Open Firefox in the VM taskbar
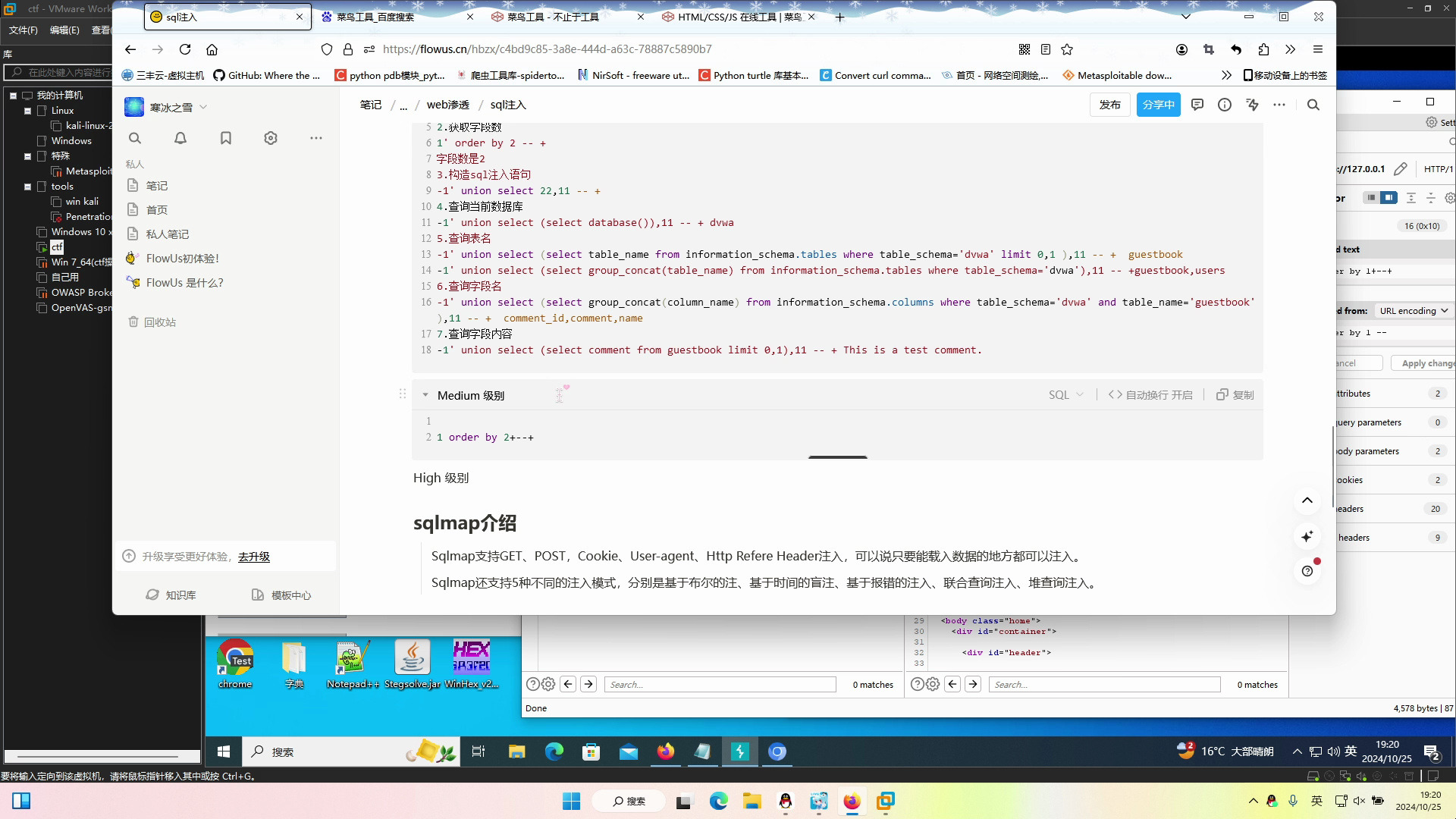This screenshot has width=1456, height=819. (666, 752)
